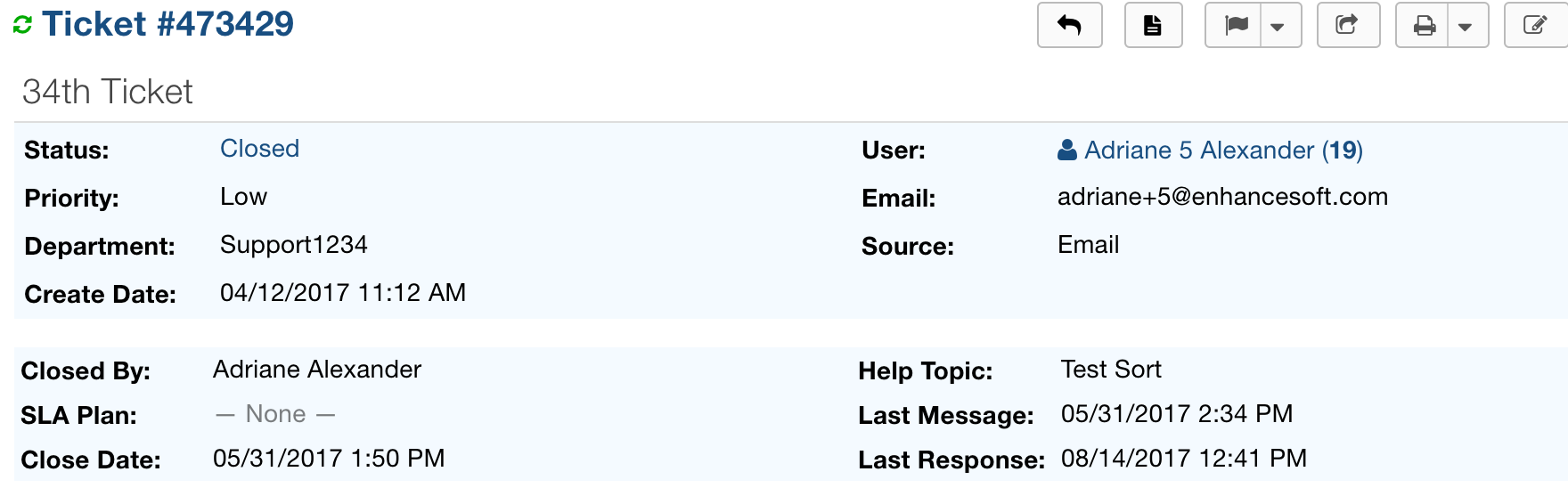This screenshot has width=1568, height=488.
Task: Click the Support1234 department value
Action: click(x=293, y=245)
